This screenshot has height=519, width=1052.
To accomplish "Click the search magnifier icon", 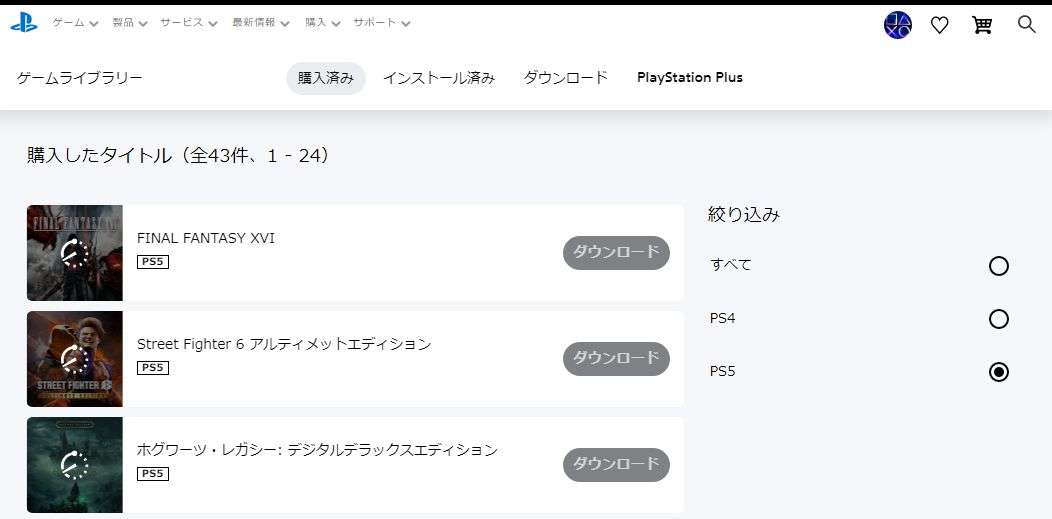I will 1026,24.
